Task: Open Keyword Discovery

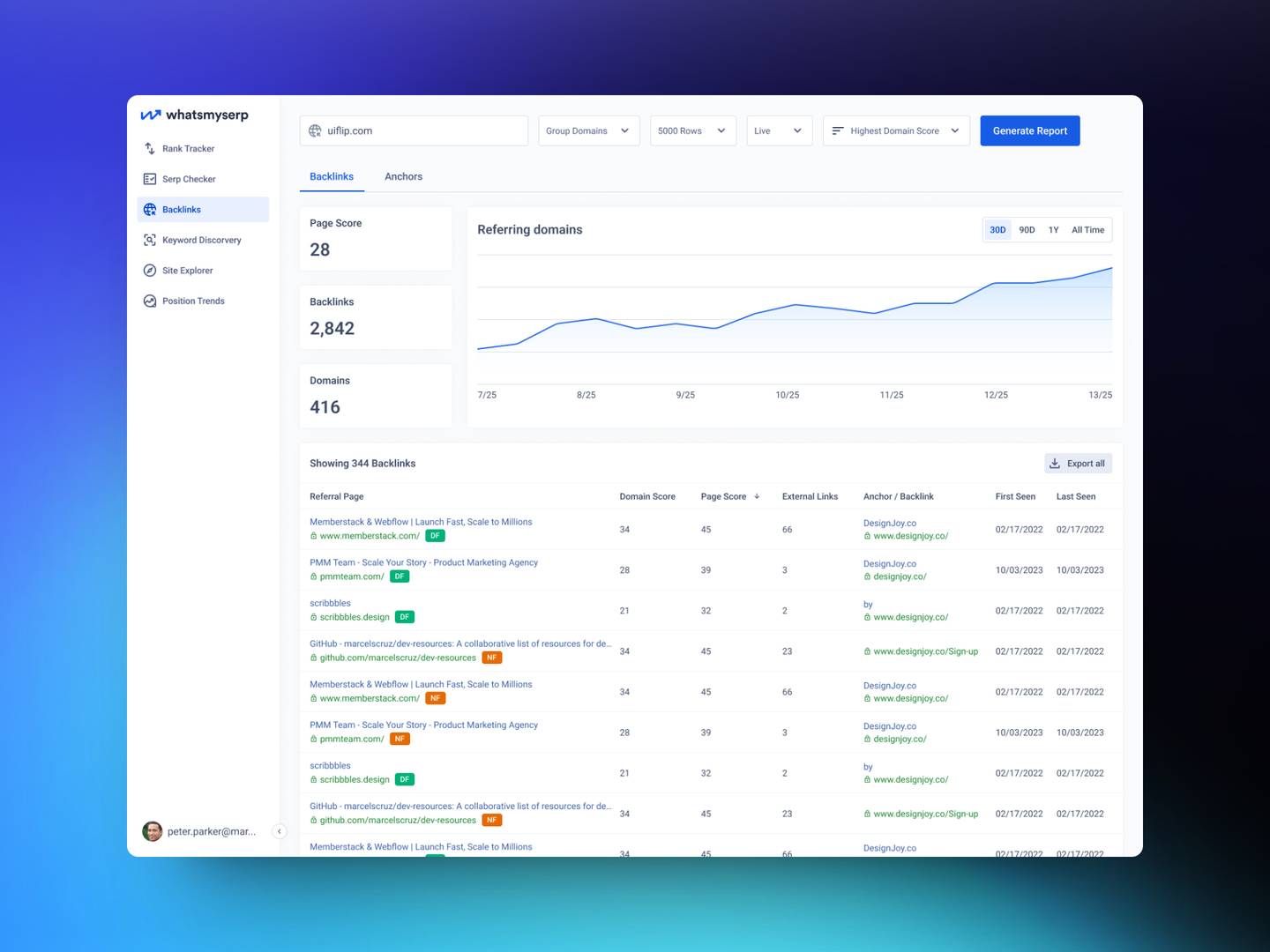Action: pyautogui.click(x=201, y=240)
